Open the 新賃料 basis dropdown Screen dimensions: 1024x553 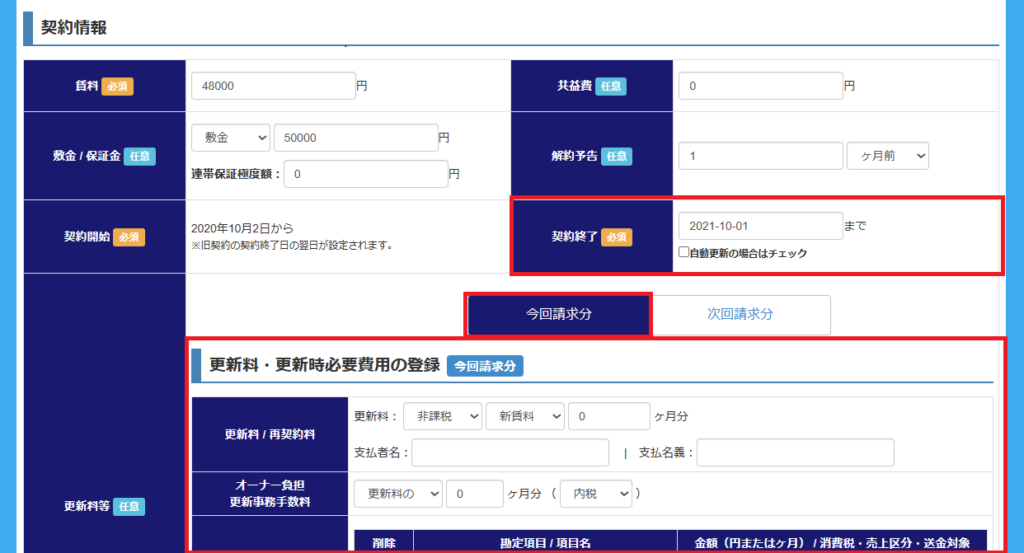(525, 416)
